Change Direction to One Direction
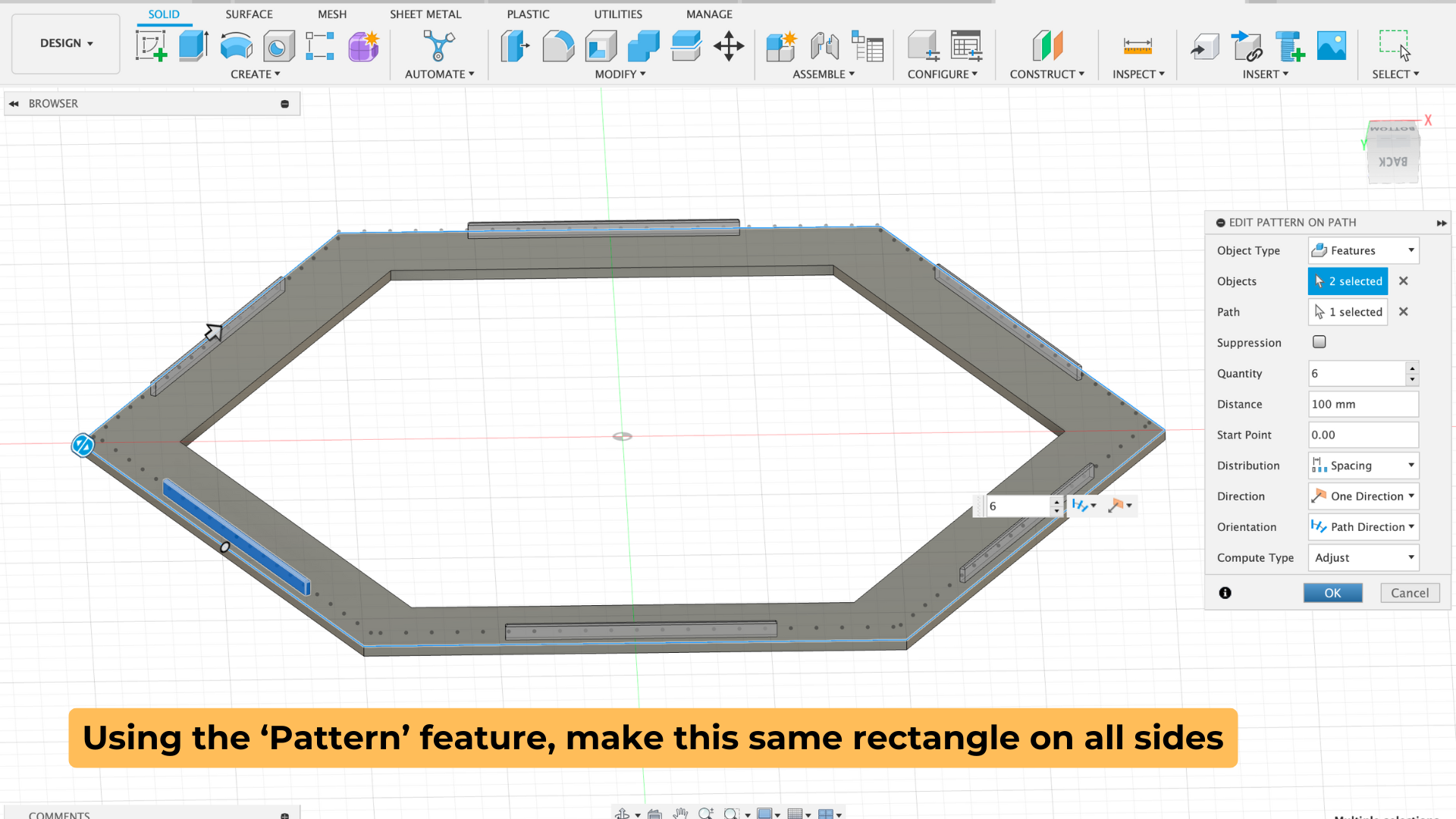This screenshot has width=1456, height=819. (1362, 495)
